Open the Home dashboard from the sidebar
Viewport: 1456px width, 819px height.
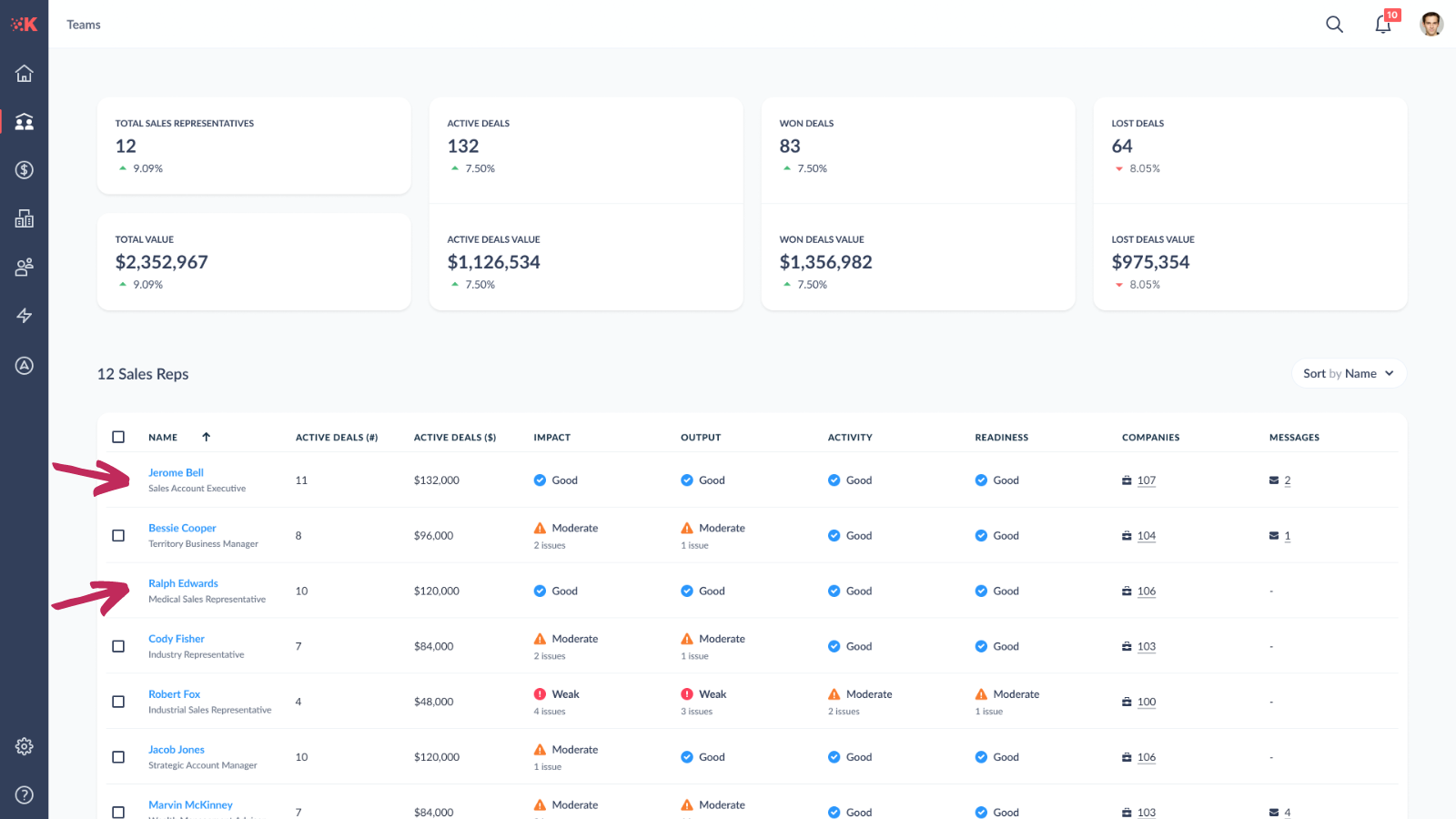[24, 73]
